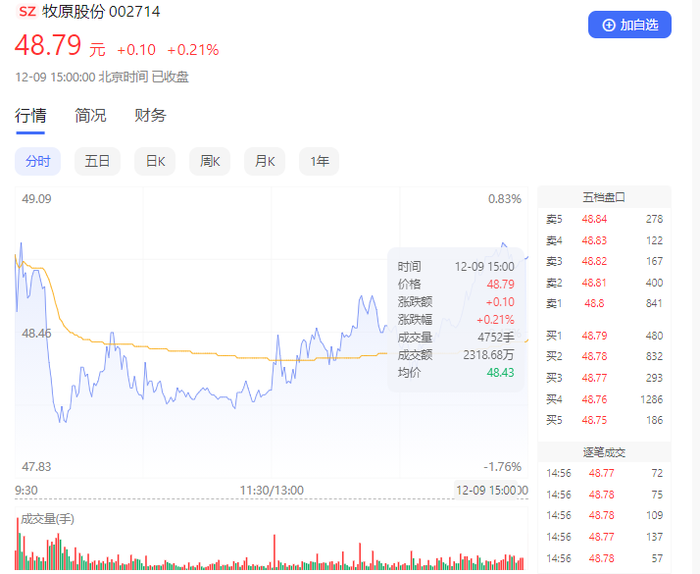The image size is (700, 574).
Task: Click the 逐笔成交 panel header
Action: click(604, 452)
